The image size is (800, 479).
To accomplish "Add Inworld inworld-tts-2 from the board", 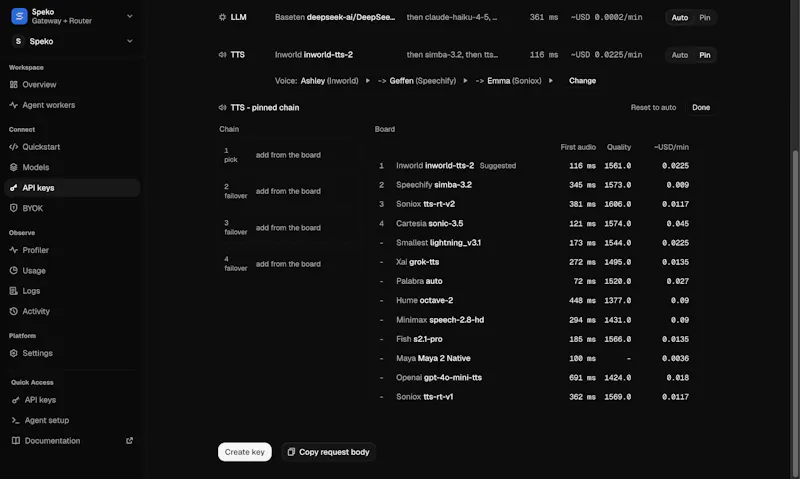I will coord(534,166).
